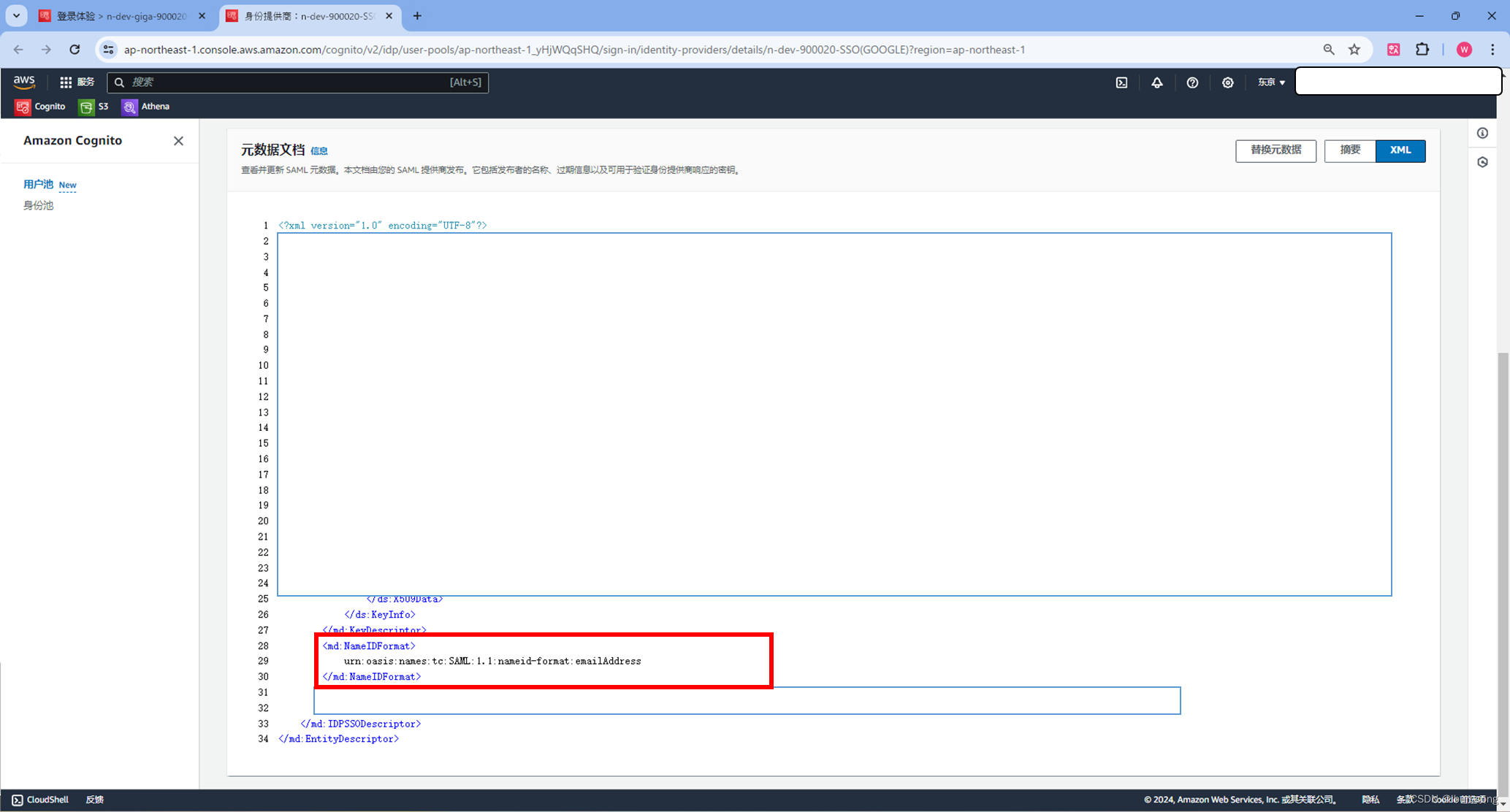The width and height of the screenshot is (1510, 812).
Task: Open the Cognito favorite shortcut
Action: point(41,107)
